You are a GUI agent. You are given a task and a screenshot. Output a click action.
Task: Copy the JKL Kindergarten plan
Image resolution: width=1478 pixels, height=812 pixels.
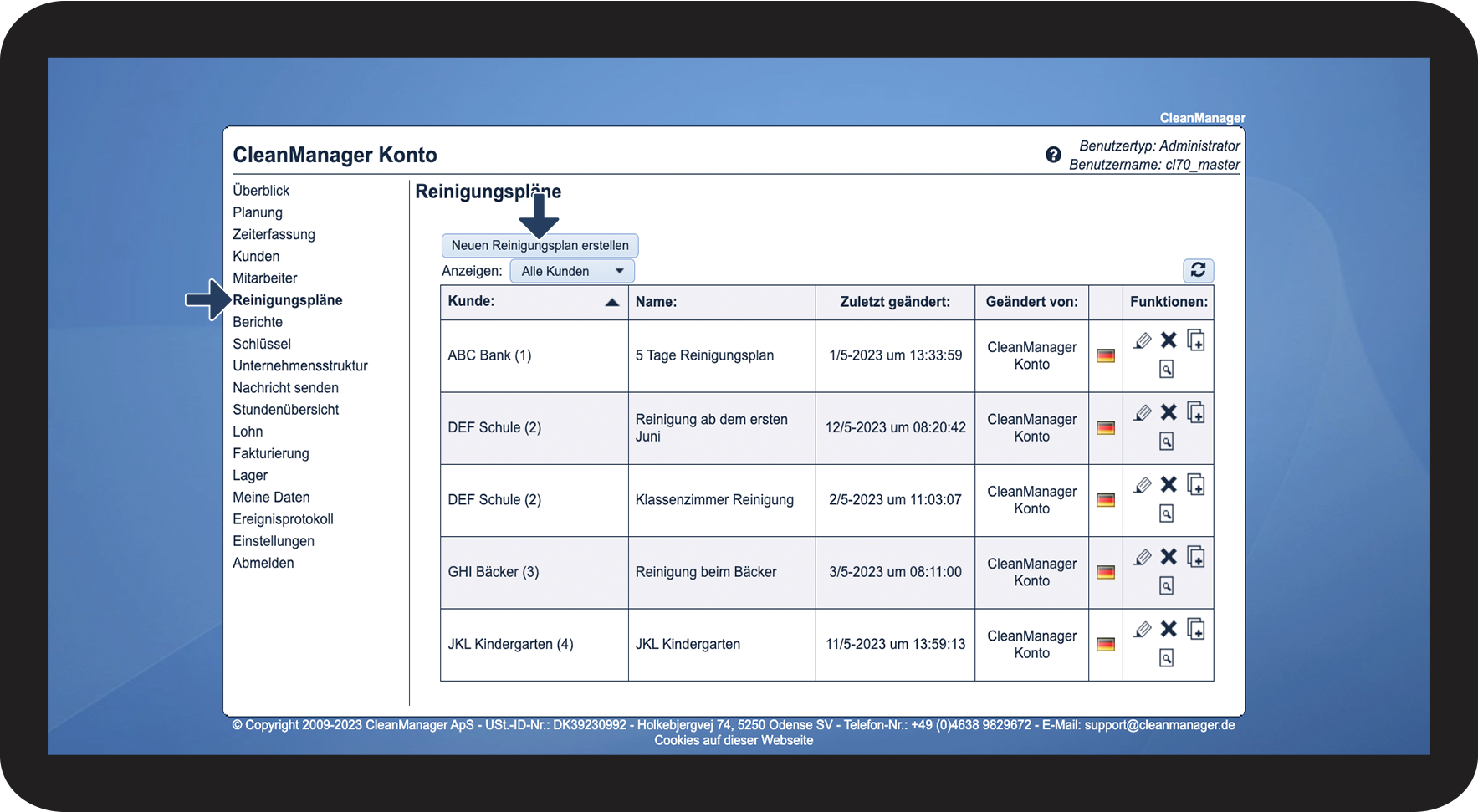[x=1196, y=629]
